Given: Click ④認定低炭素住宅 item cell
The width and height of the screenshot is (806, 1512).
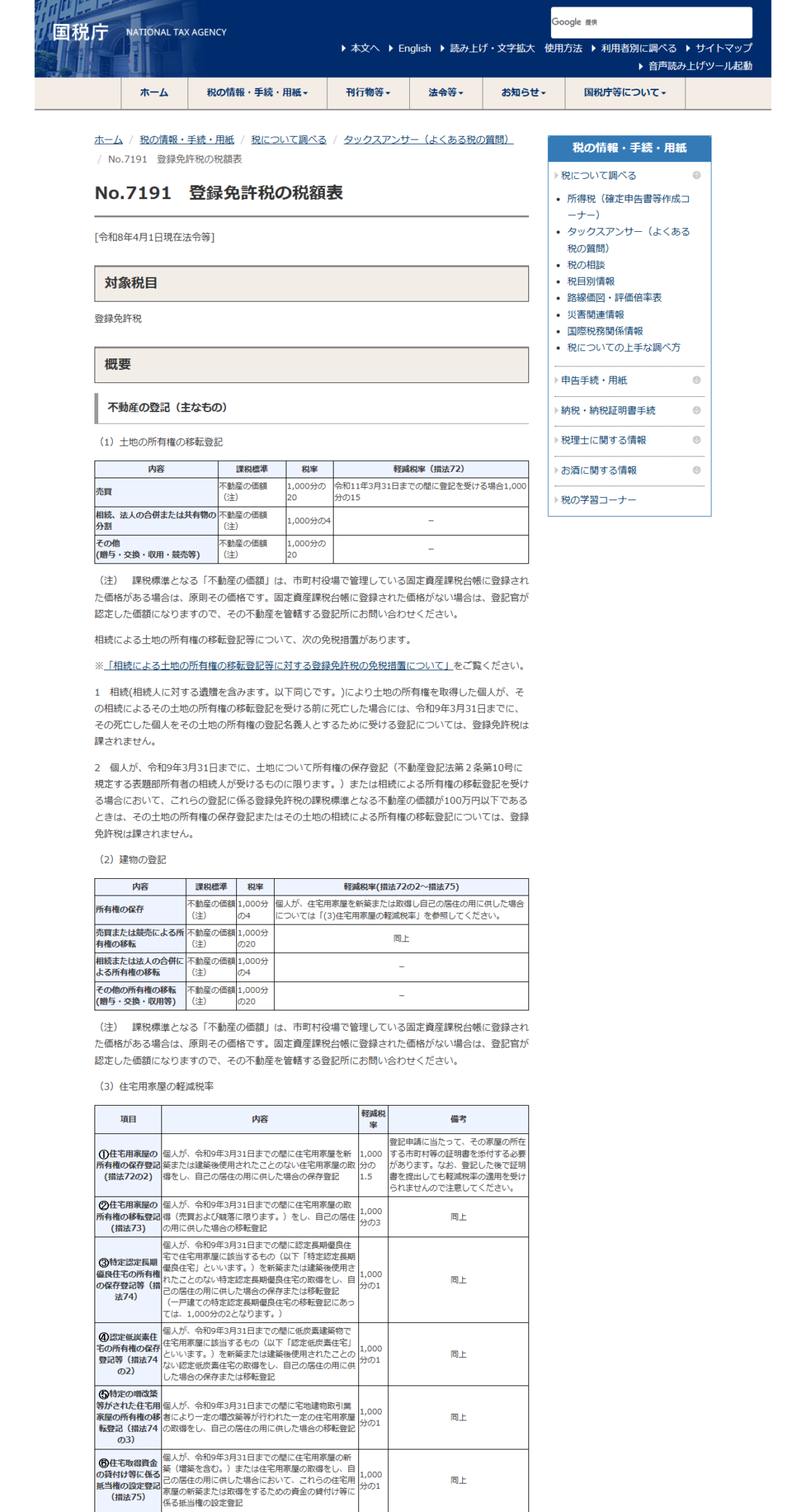Looking at the screenshot, I should 128,1354.
